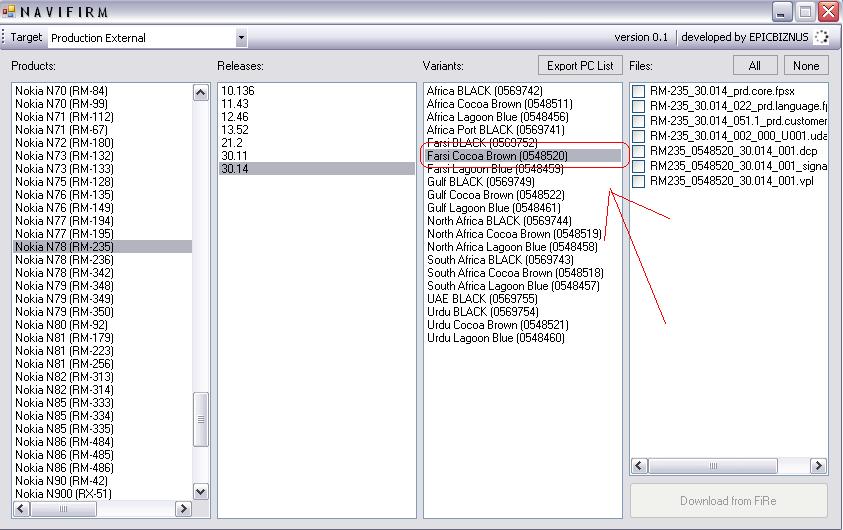Select Nokia N73 (RM-132) product
This screenshot has width=843, height=530.
click(102, 156)
